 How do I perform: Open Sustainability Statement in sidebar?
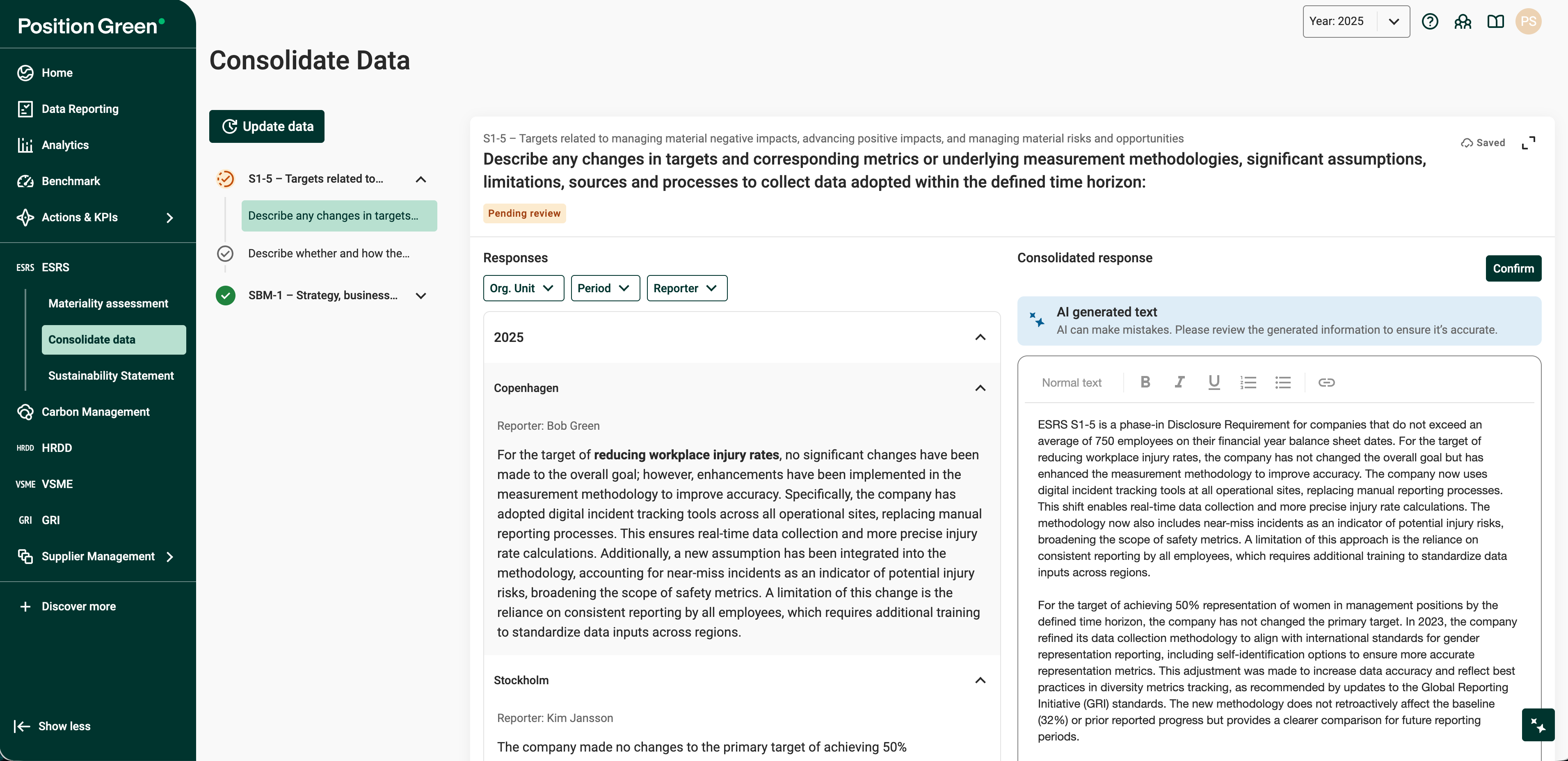[111, 376]
